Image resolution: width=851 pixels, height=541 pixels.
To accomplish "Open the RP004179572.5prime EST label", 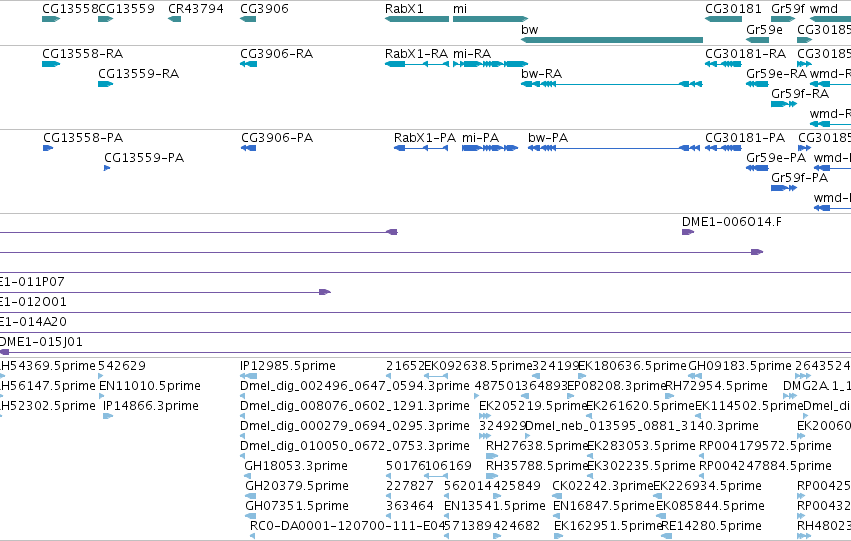I will [765, 447].
